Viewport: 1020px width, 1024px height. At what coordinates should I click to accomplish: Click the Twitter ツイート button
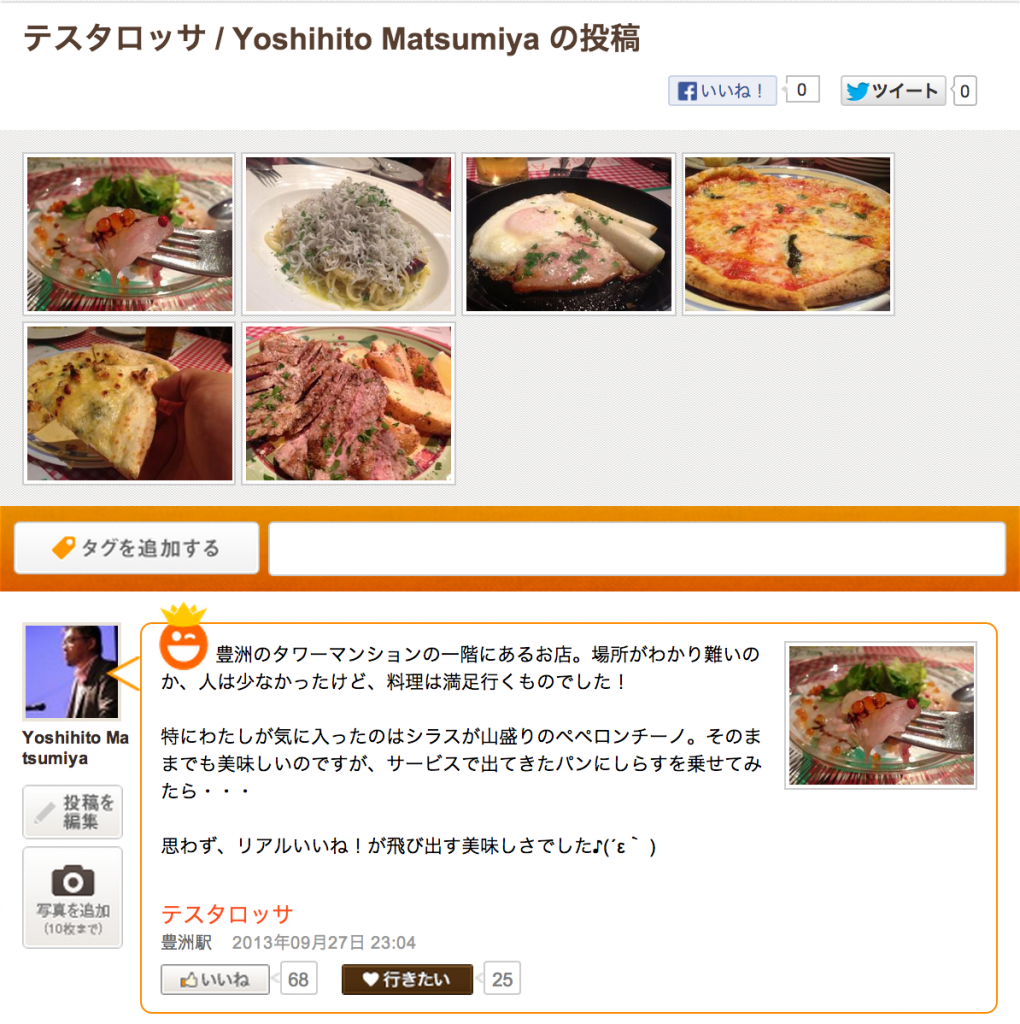(x=893, y=91)
